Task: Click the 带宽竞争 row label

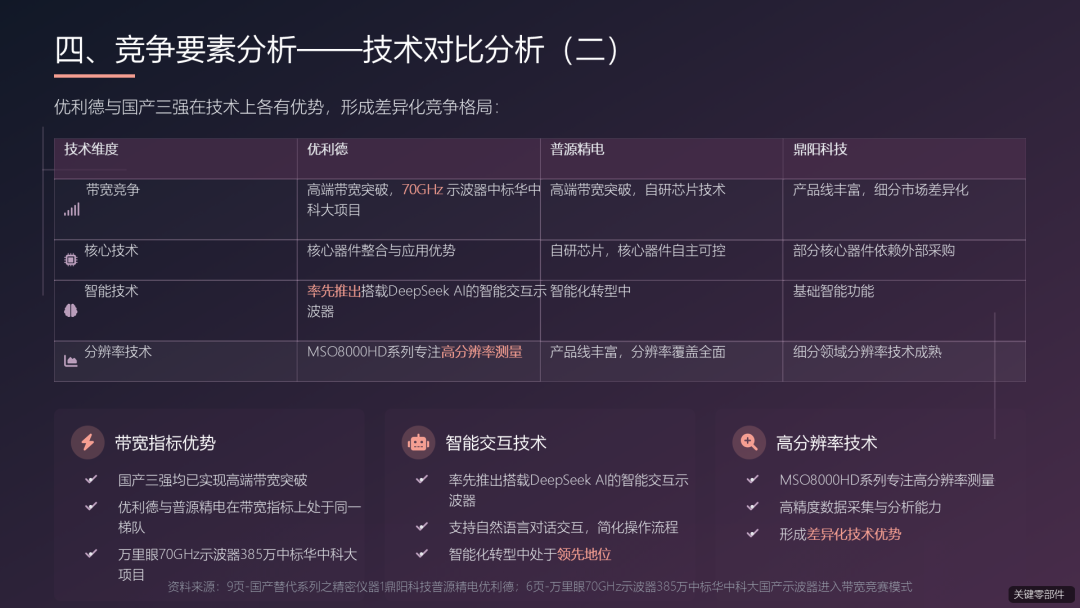Action: pos(112,189)
